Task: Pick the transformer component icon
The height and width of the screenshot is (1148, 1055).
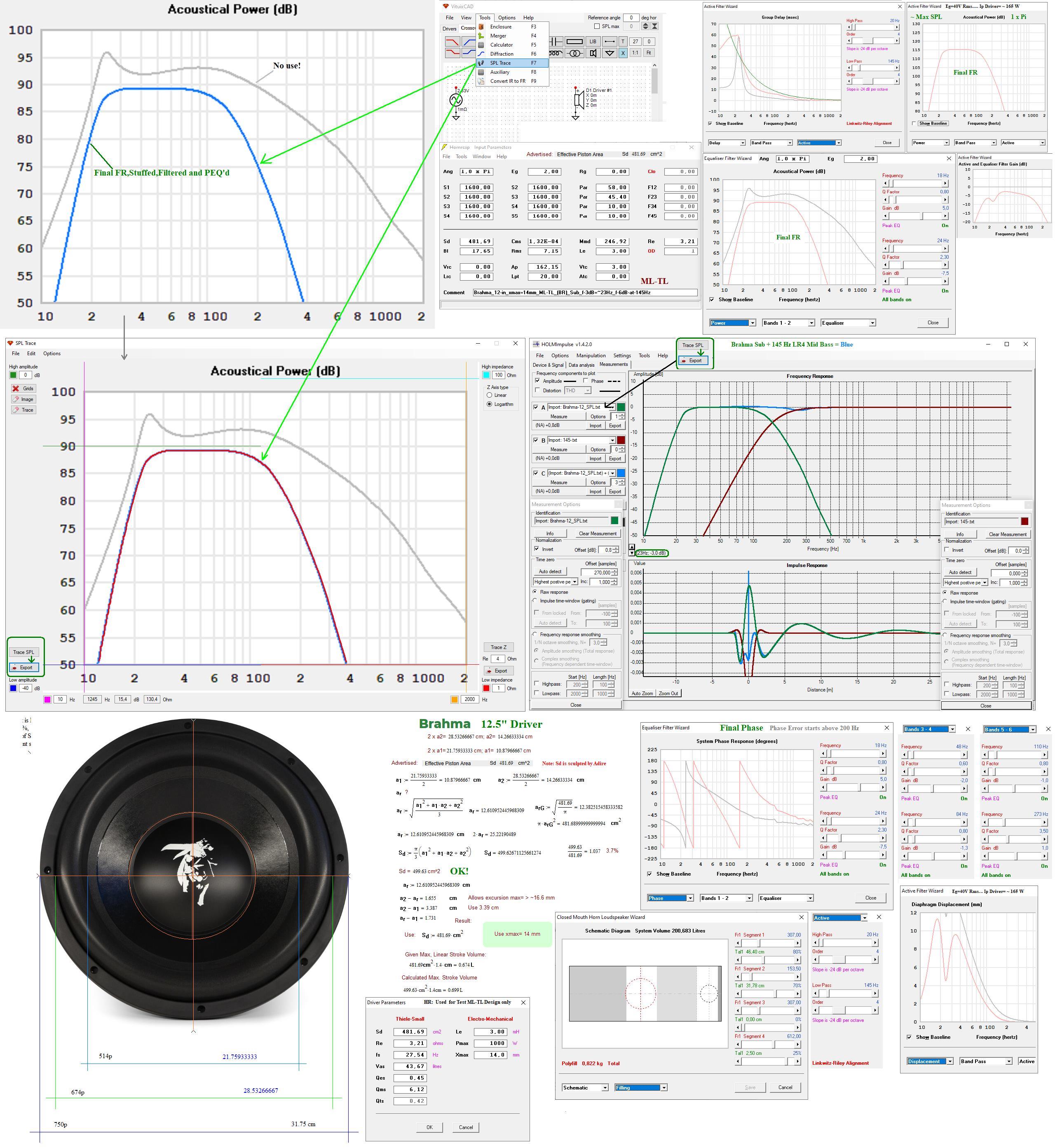Action: click(x=575, y=53)
